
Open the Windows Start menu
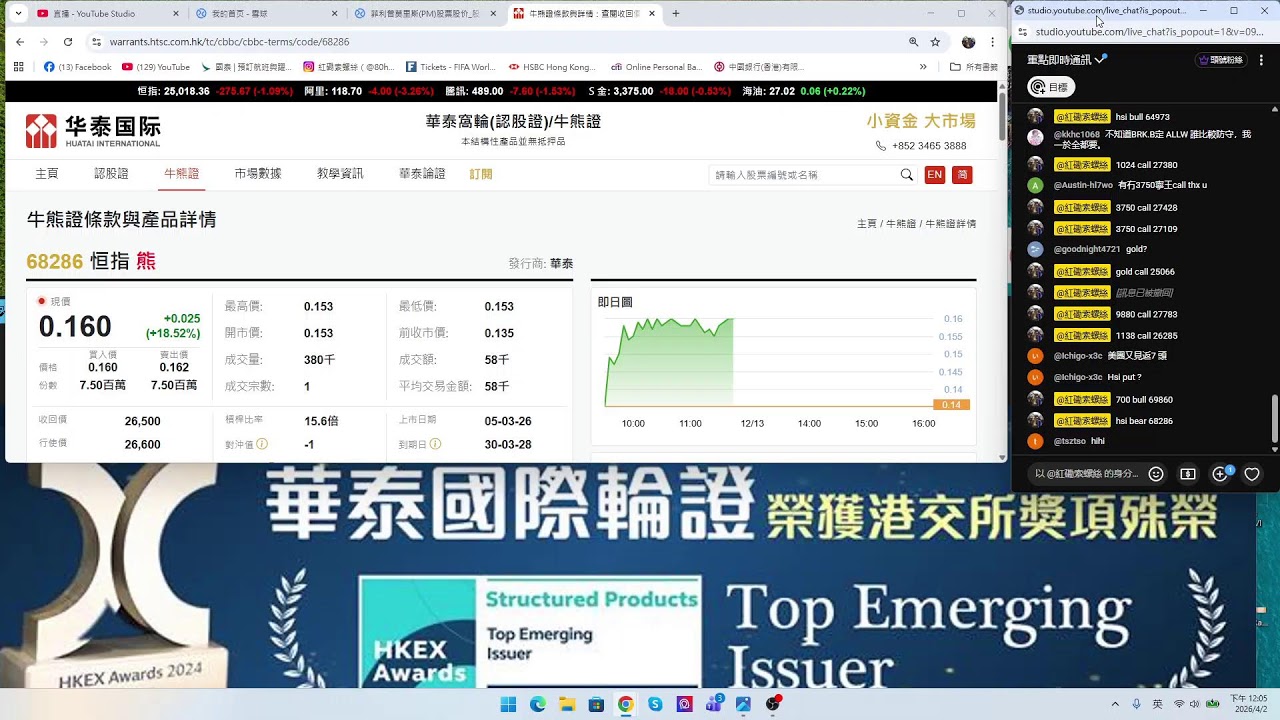coord(508,704)
